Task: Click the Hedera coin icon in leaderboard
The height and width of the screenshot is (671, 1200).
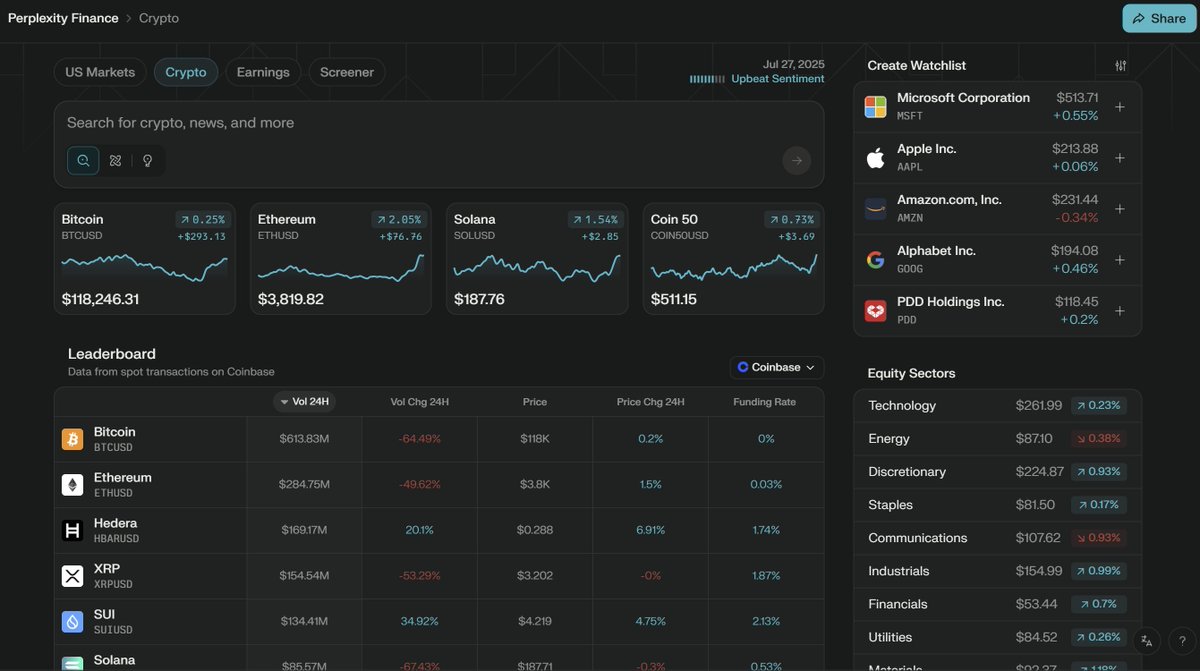Action: coord(72,531)
